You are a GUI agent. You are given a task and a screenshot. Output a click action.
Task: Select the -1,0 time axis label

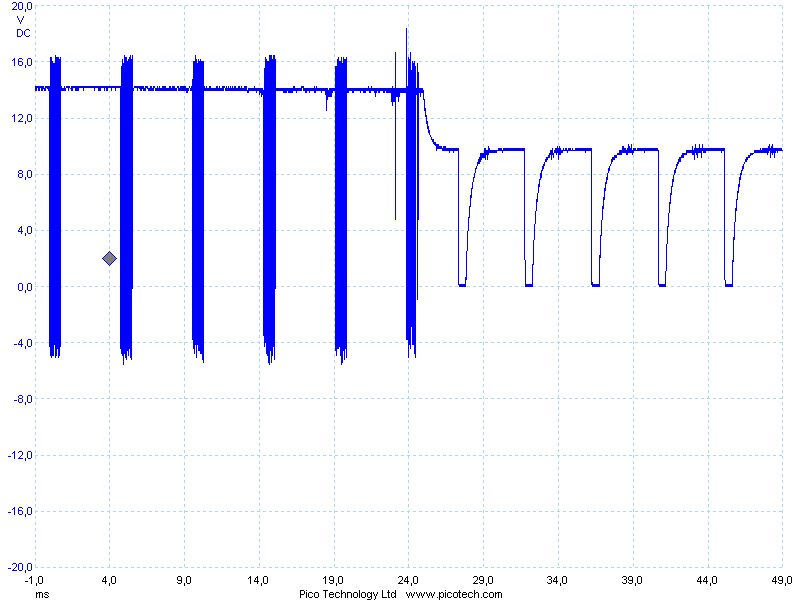pyautogui.click(x=34, y=580)
